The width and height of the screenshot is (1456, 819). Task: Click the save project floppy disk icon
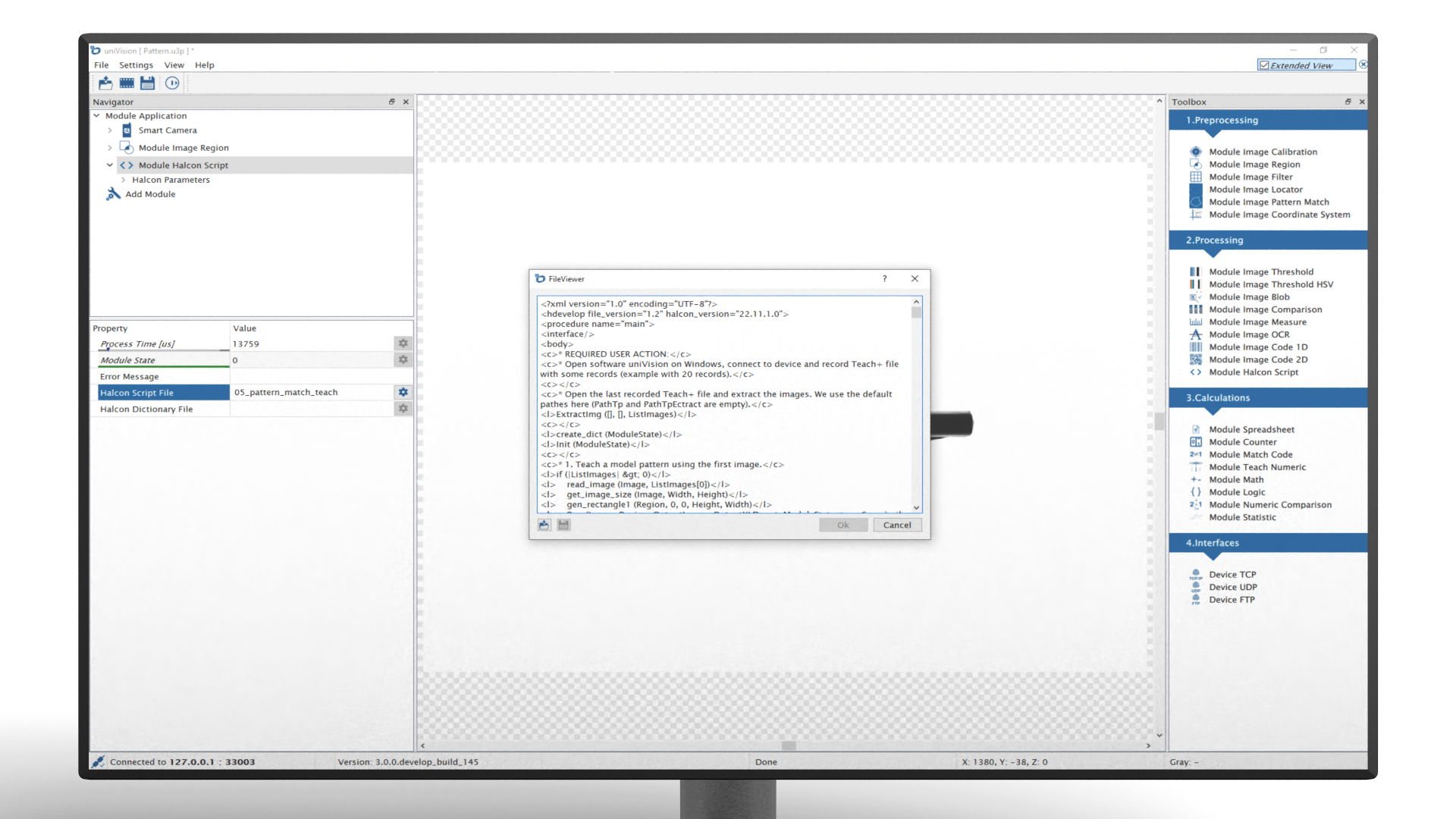148,83
